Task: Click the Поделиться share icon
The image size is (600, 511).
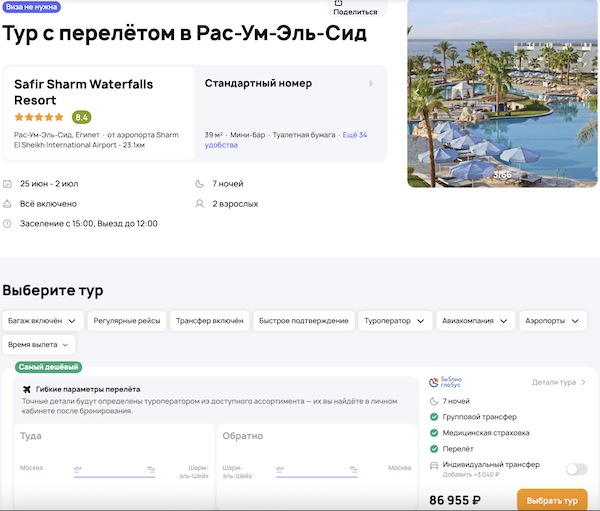Action: click(x=338, y=3)
